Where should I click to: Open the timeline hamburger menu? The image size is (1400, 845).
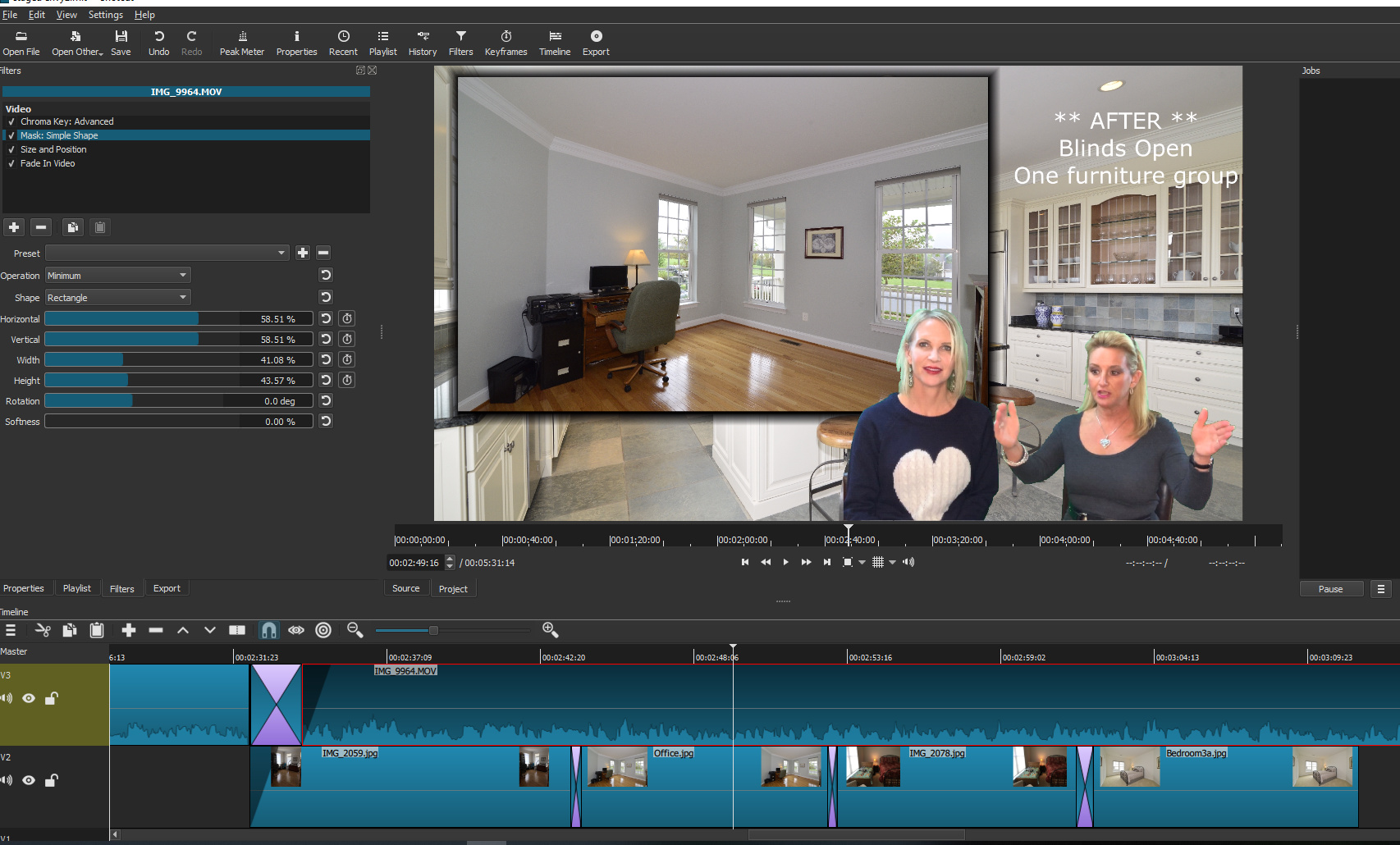11,630
